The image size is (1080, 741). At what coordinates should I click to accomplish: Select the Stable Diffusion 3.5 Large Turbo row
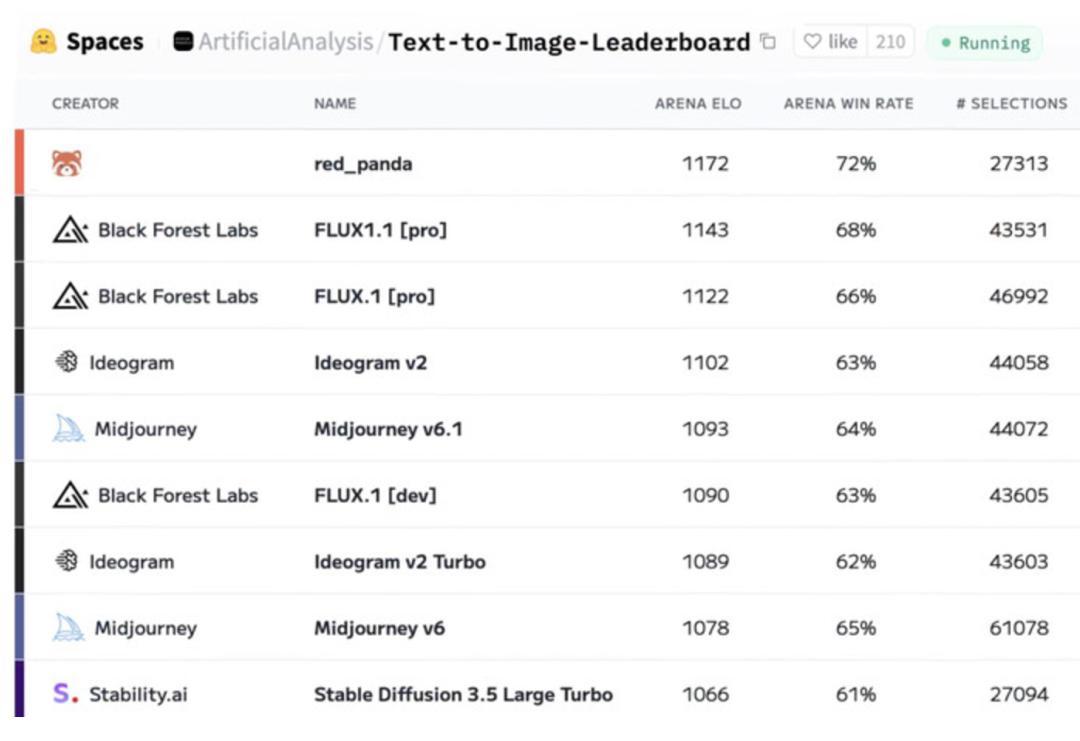[463, 694]
